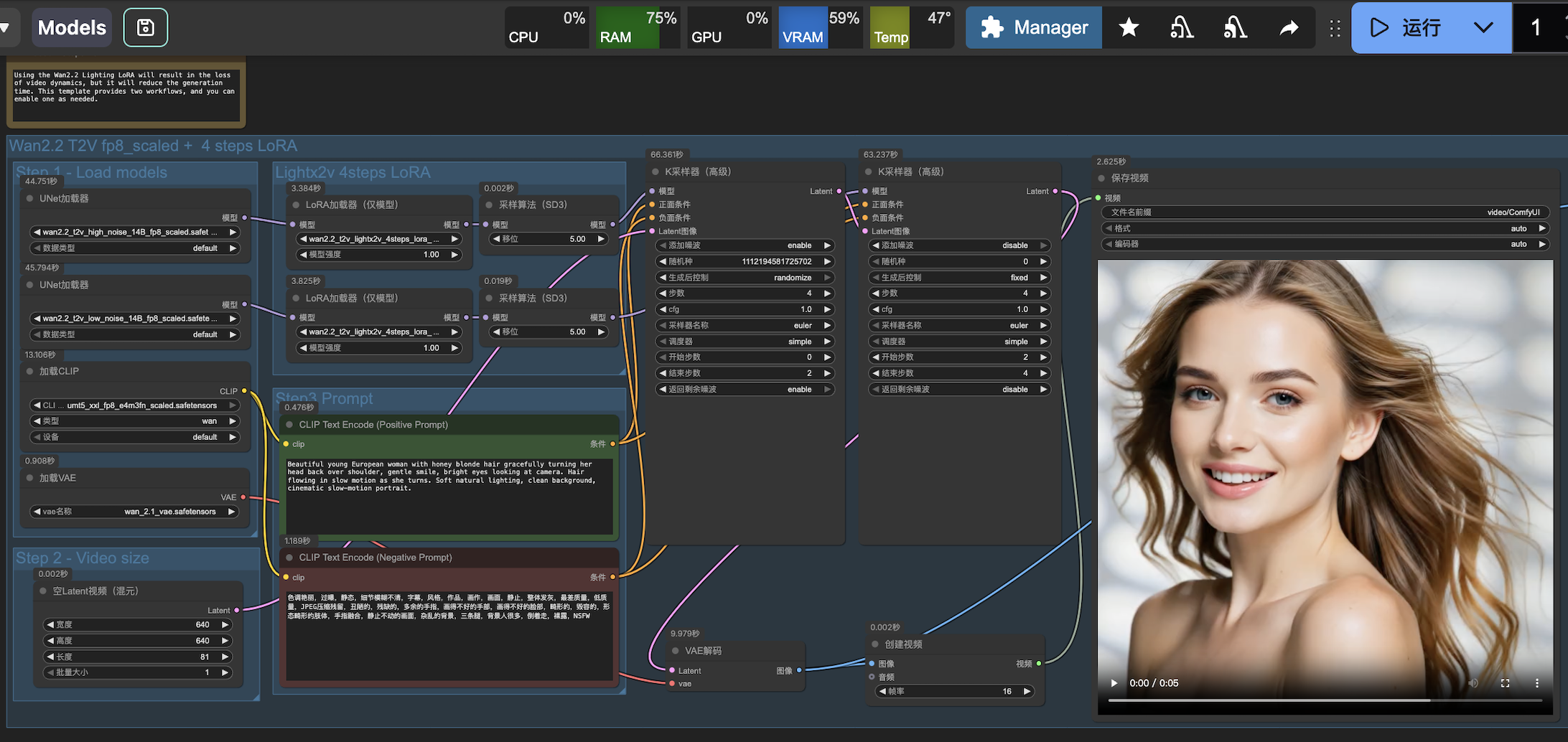Image resolution: width=1568 pixels, height=742 pixels.
Task: Toggle first sampler 添加噪波 enable field
Action: (x=745, y=245)
